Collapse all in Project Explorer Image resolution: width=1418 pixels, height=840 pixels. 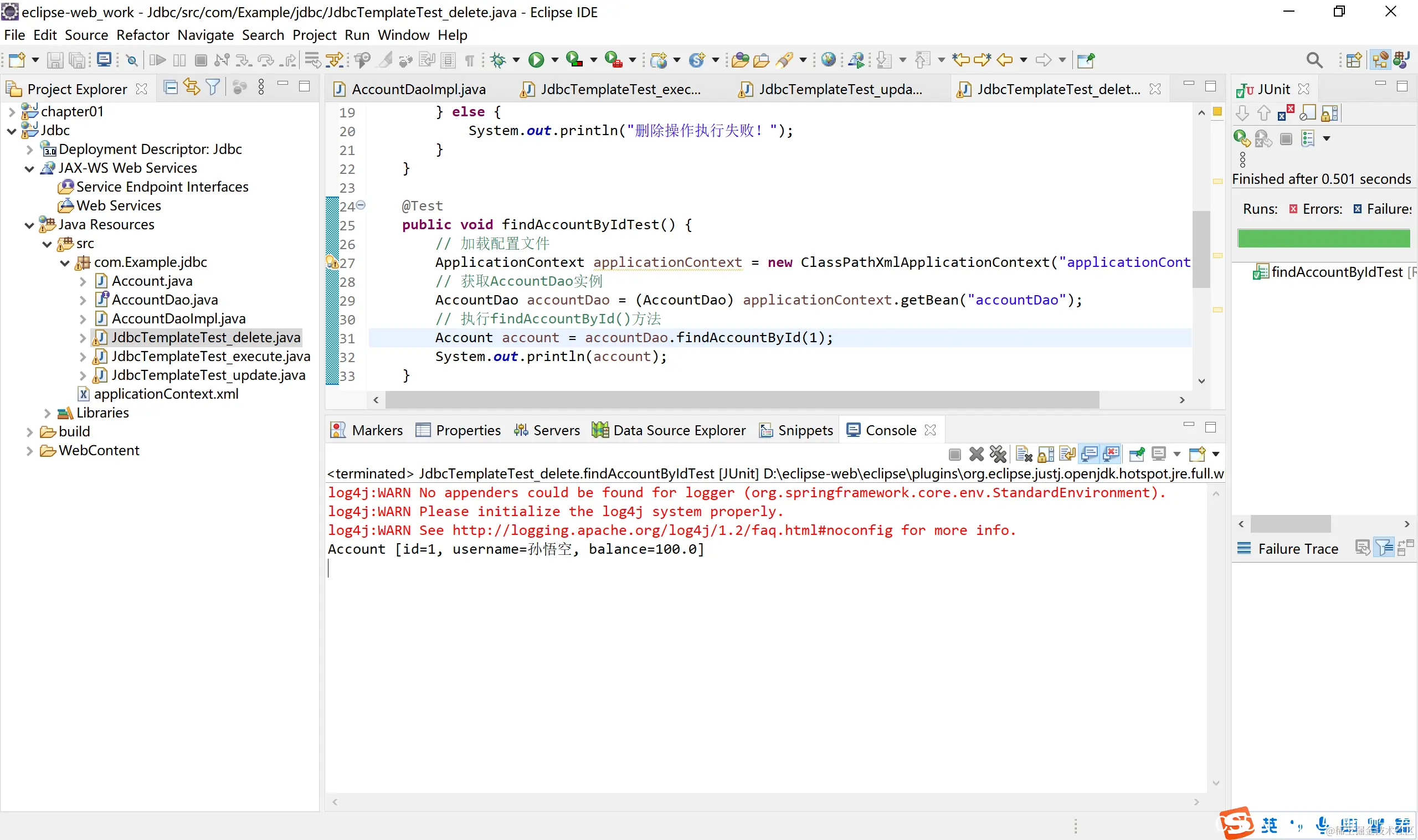[x=170, y=87]
